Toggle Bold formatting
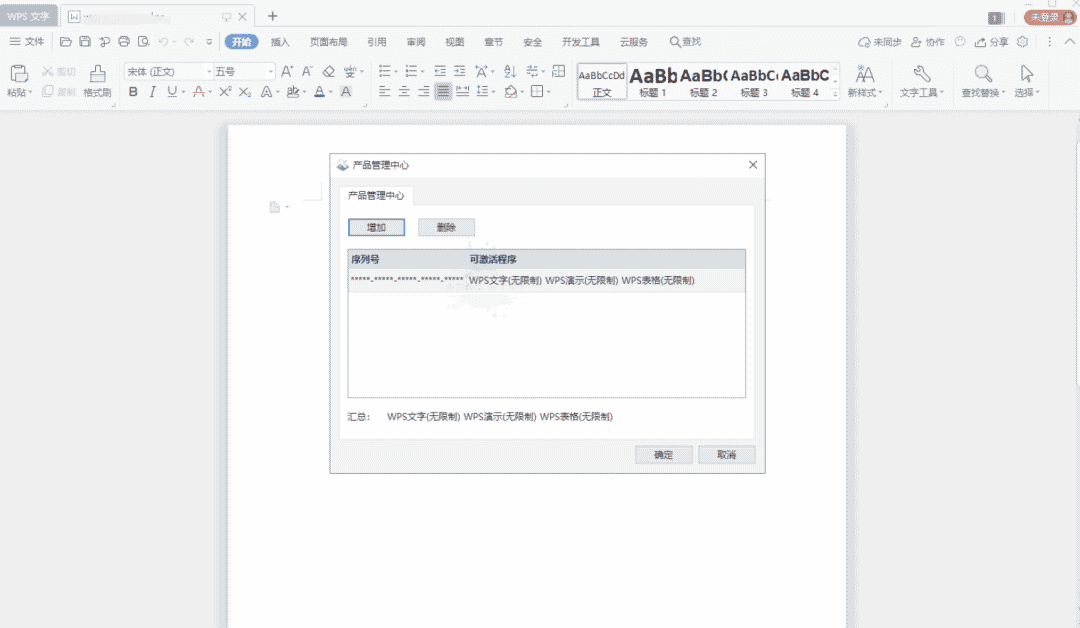 coord(133,92)
